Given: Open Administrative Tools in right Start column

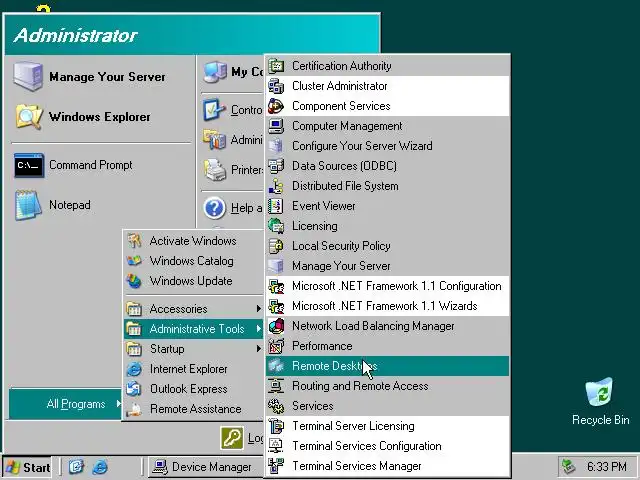Looking at the screenshot, I should pos(233,140).
